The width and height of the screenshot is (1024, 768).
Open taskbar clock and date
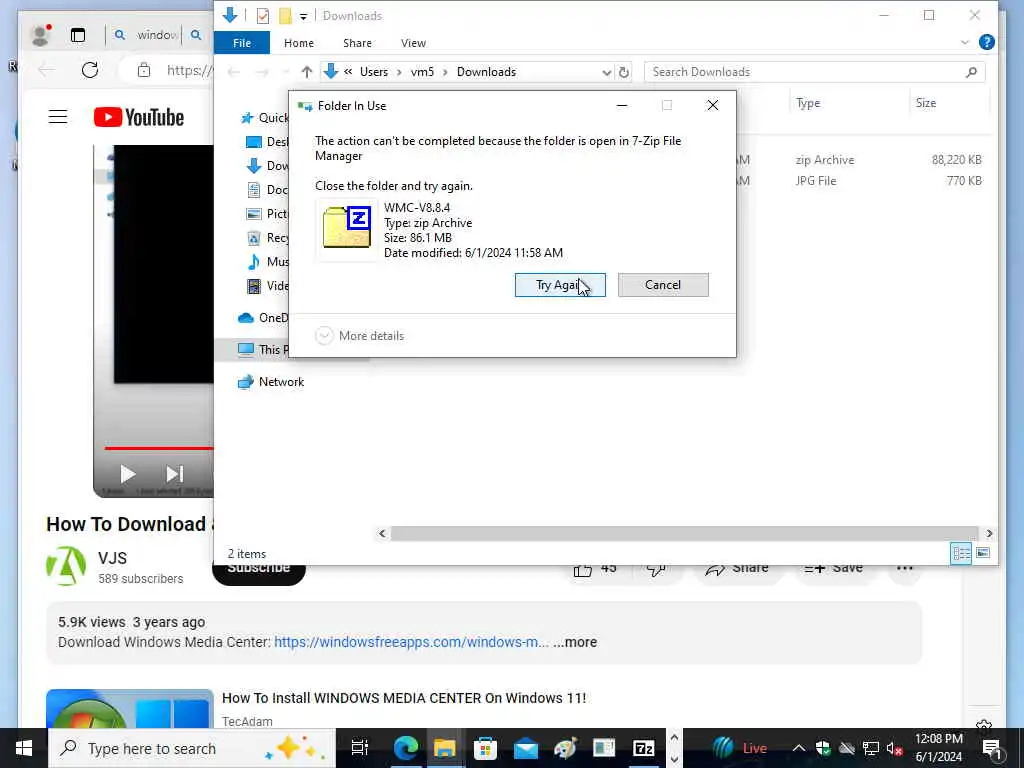pyautogui.click(x=938, y=748)
